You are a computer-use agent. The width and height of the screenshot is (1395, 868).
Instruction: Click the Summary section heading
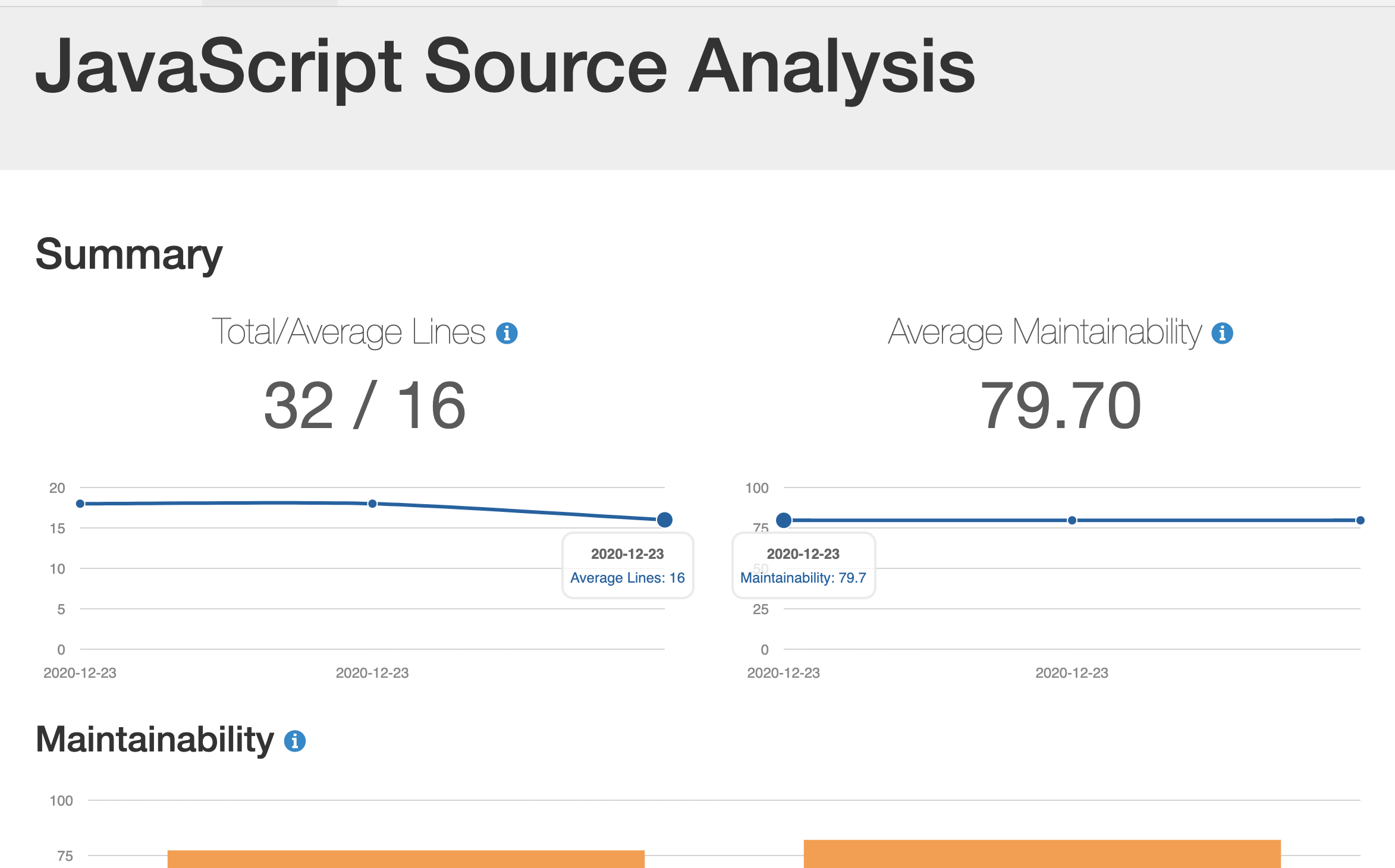(129, 254)
